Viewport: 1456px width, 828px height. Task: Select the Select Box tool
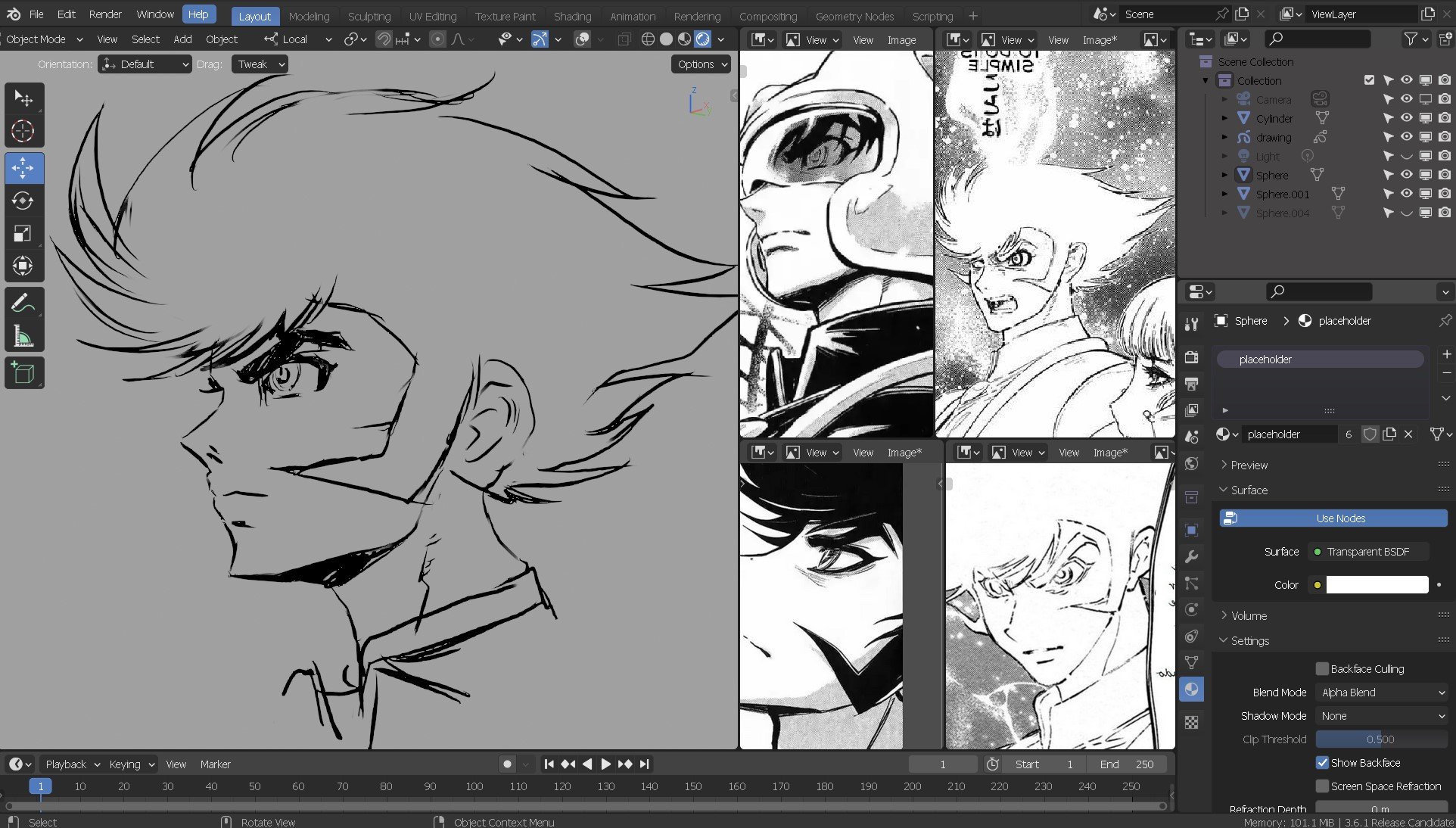click(23, 98)
